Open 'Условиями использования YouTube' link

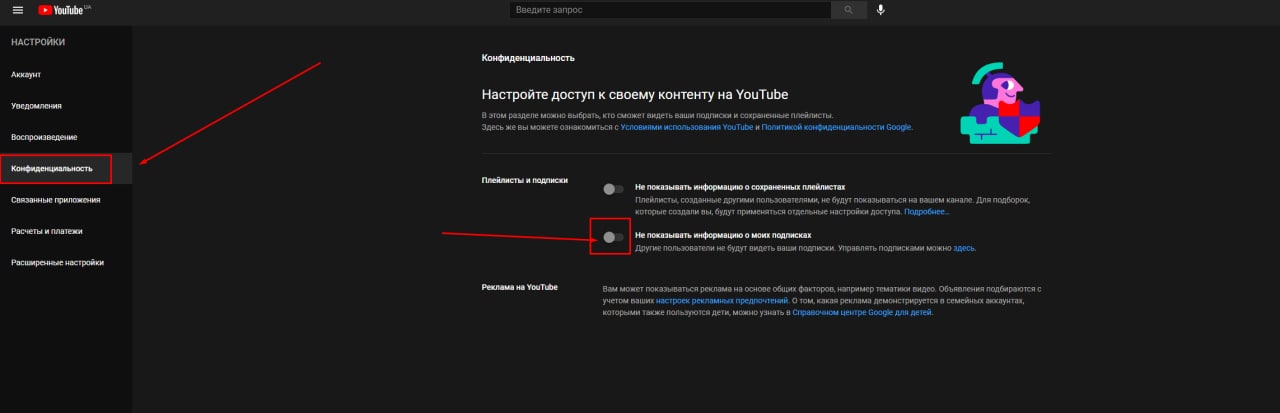click(687, 128)
